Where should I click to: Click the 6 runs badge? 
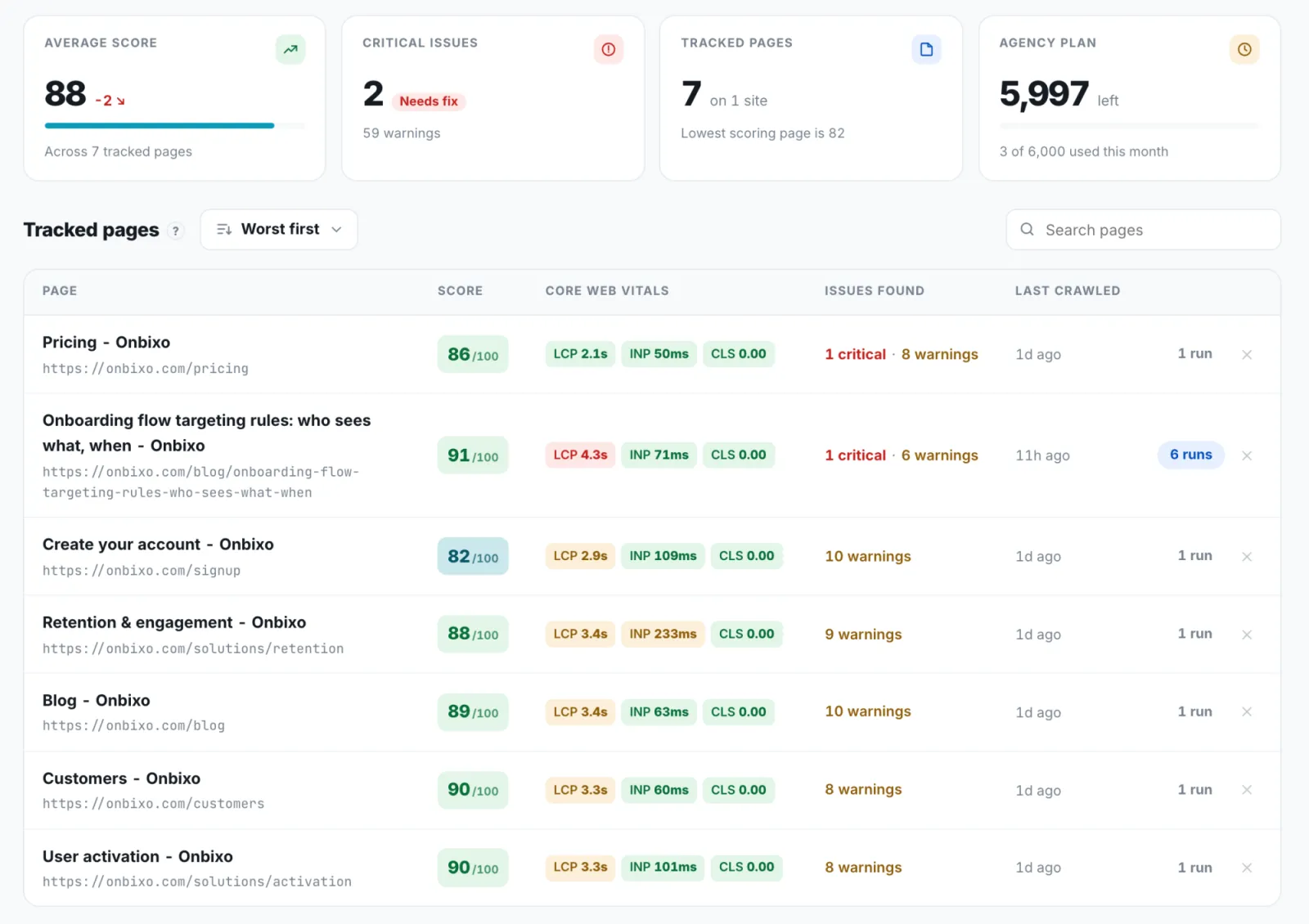[1191, 455]
